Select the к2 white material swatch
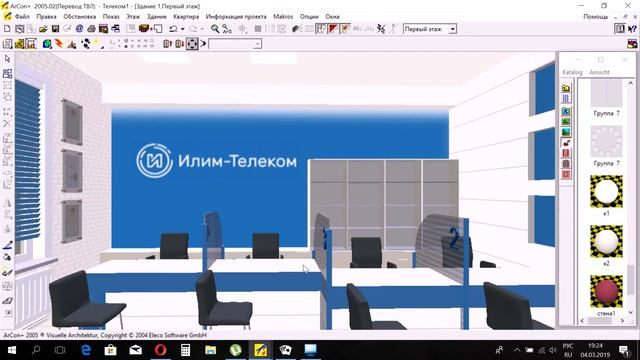Viewport: 640px width, 360px height. 607,242
